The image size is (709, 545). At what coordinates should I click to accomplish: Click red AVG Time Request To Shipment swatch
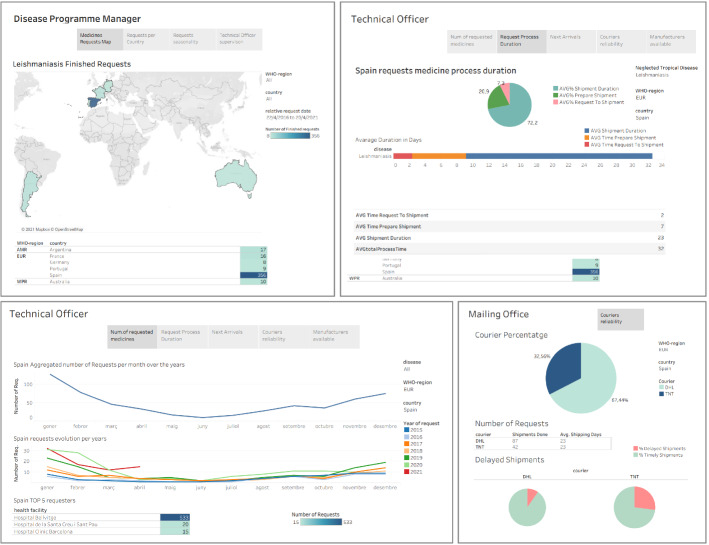(587, 145)
